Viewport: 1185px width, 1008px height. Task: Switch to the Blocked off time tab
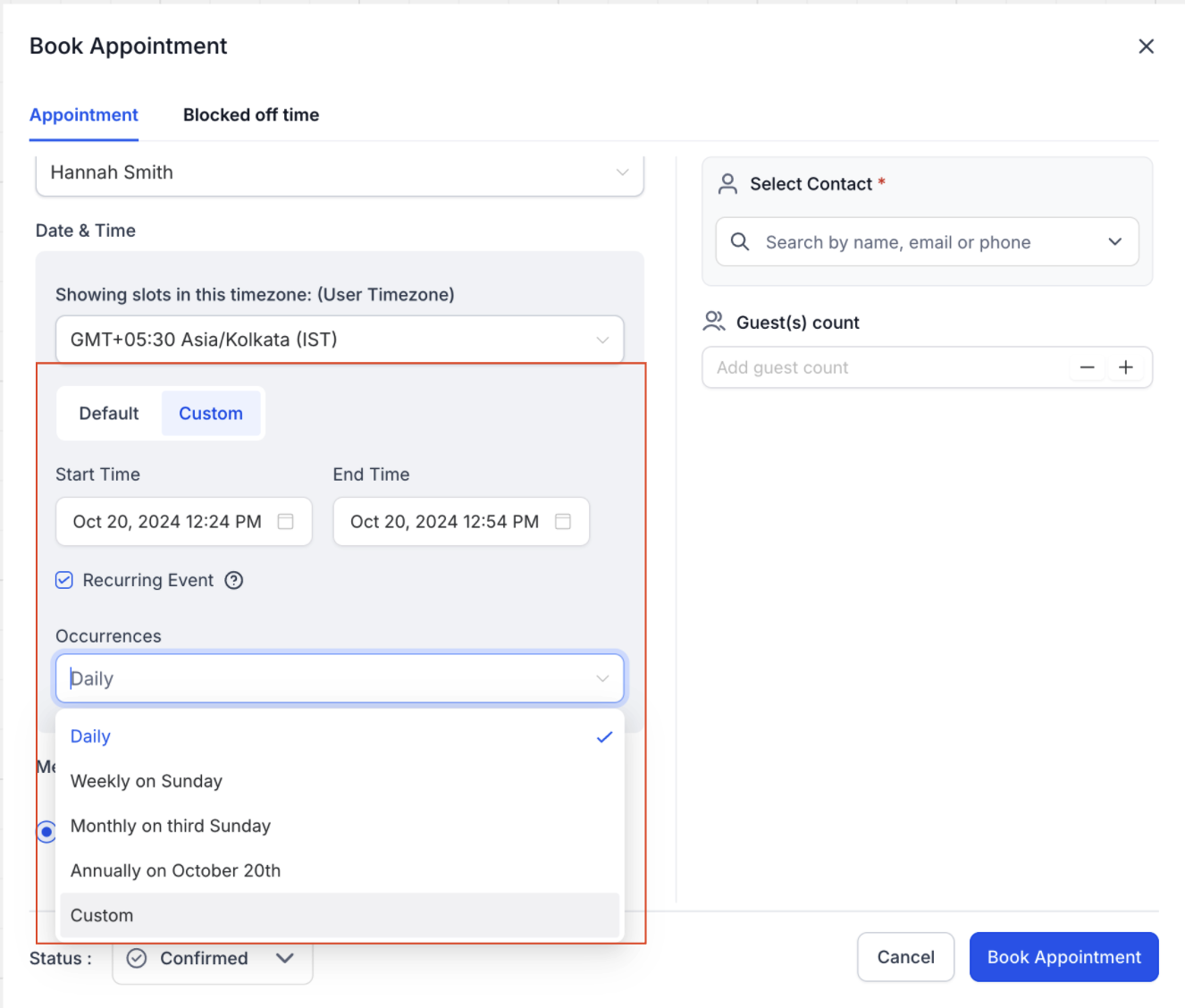click(251, 115)
